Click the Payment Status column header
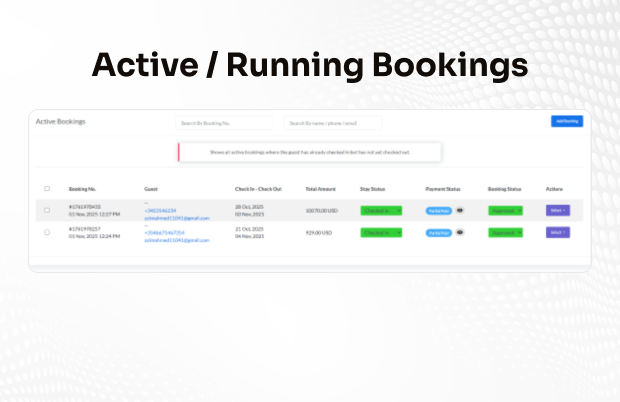The image size is (620, 402). pyautogui.click(x=443, y=189)
